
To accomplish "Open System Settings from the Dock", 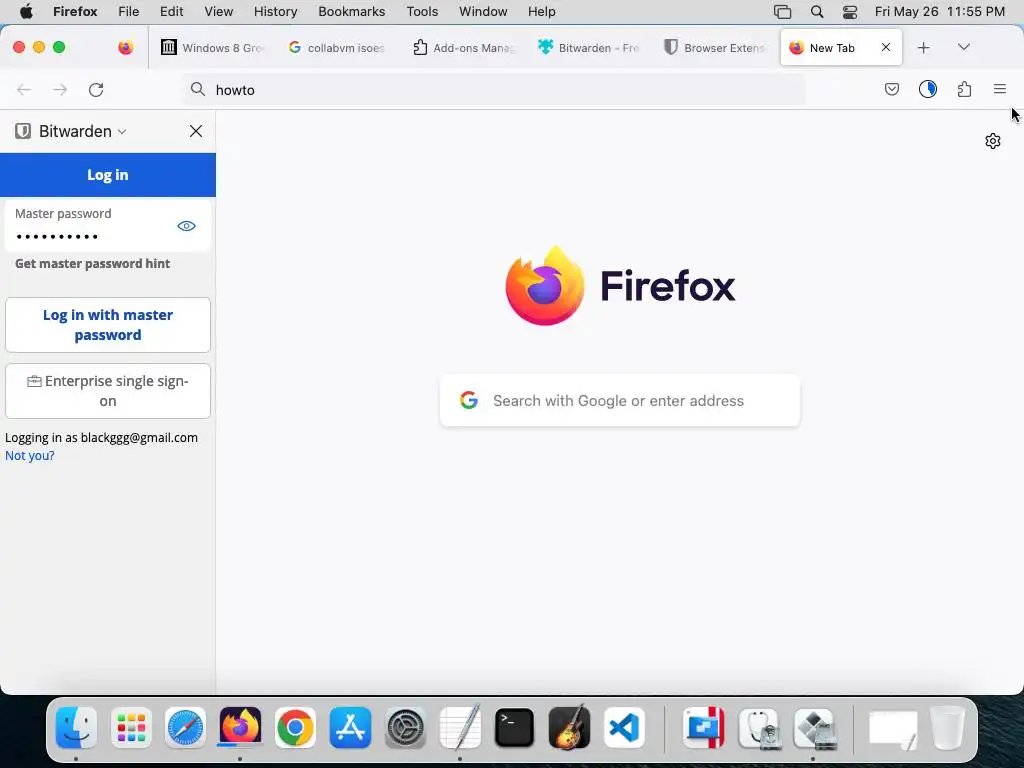I will 405,728.
